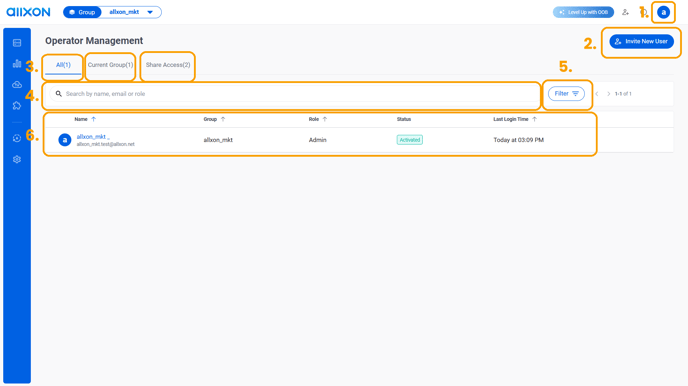Select the All(1) tab
The height and width of the screenshot is (386, 688).
pos(63,65)
